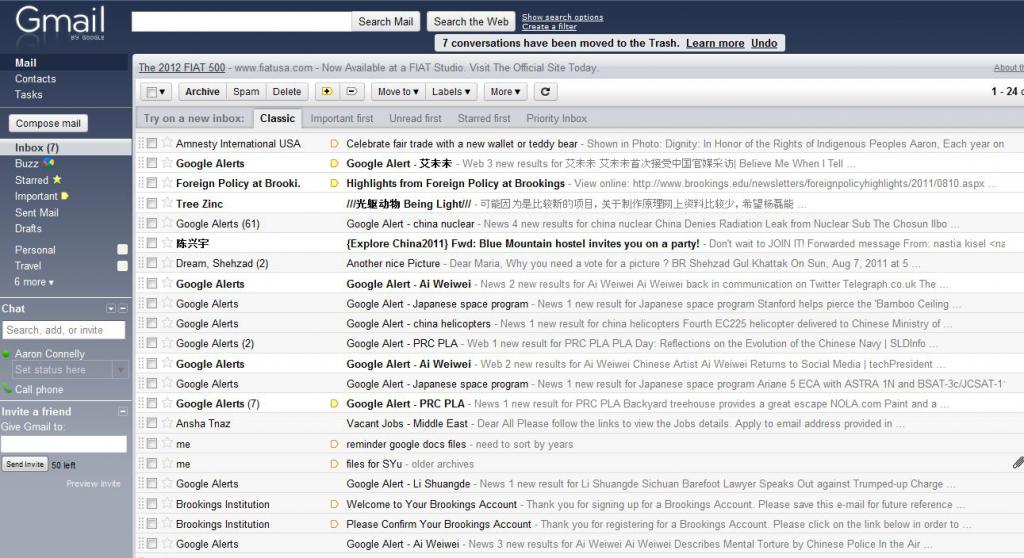1024x558 pixels.
Task: Open the Labels dropdown
Action: [x=451, y=91]
